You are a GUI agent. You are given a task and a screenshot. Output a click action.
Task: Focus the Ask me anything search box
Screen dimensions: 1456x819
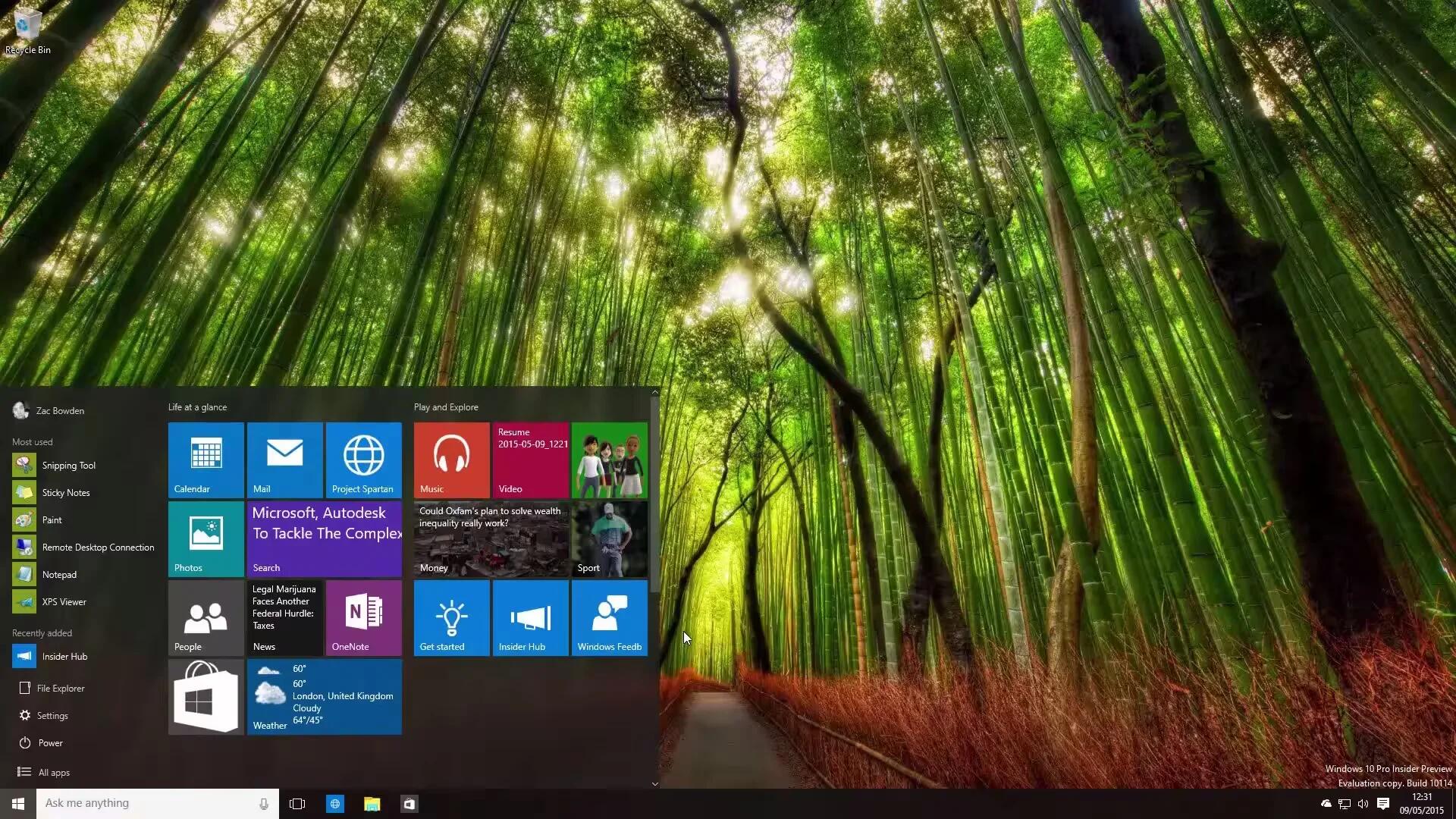(x=158, y=804)
